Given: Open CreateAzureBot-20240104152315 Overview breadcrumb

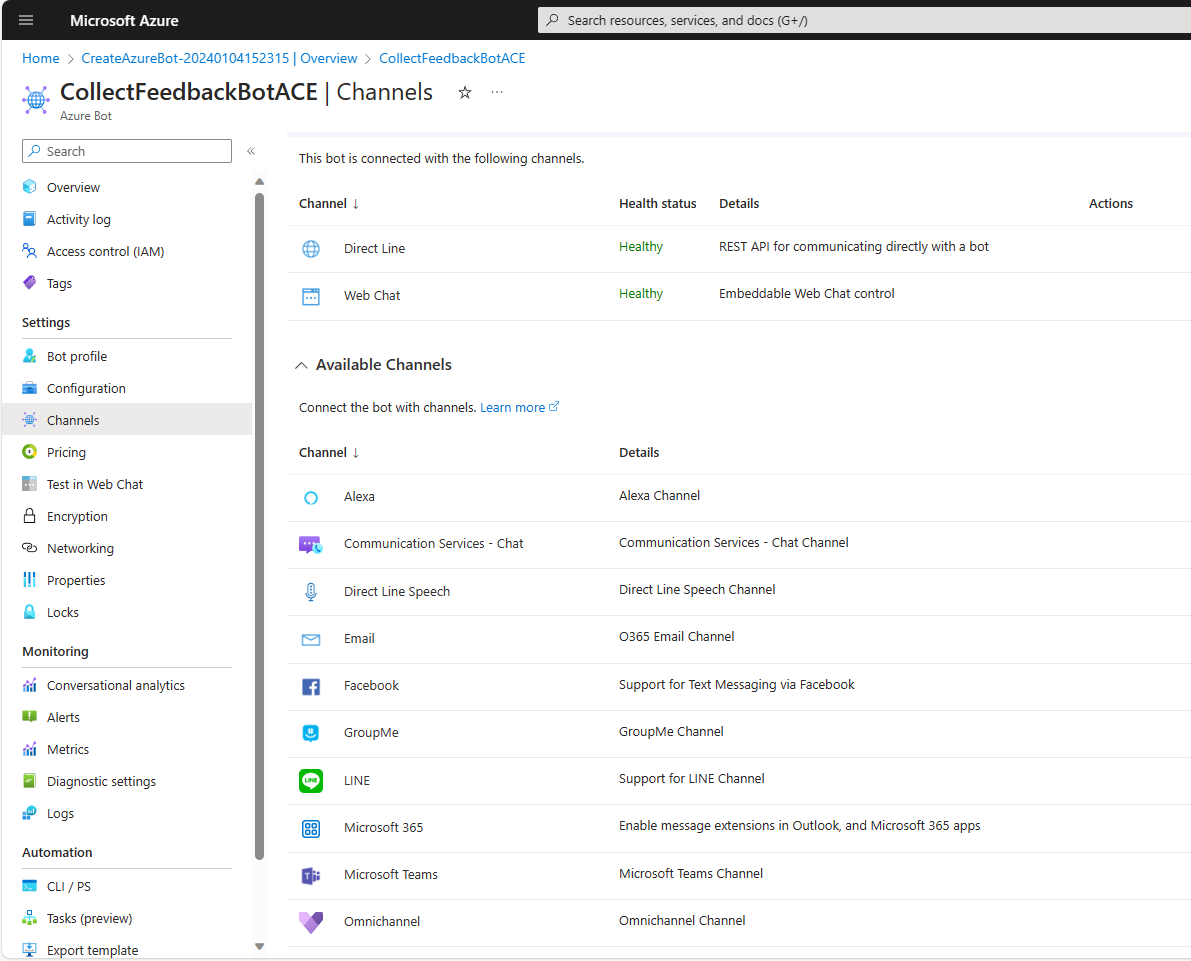Looking at the screenshot, I should [219, 58].
